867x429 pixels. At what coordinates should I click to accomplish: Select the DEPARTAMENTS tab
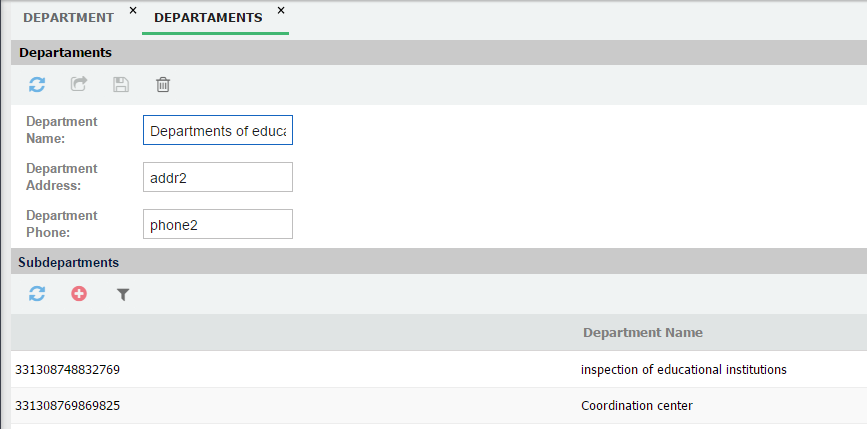pyautogui.click(x=208, y=17)
